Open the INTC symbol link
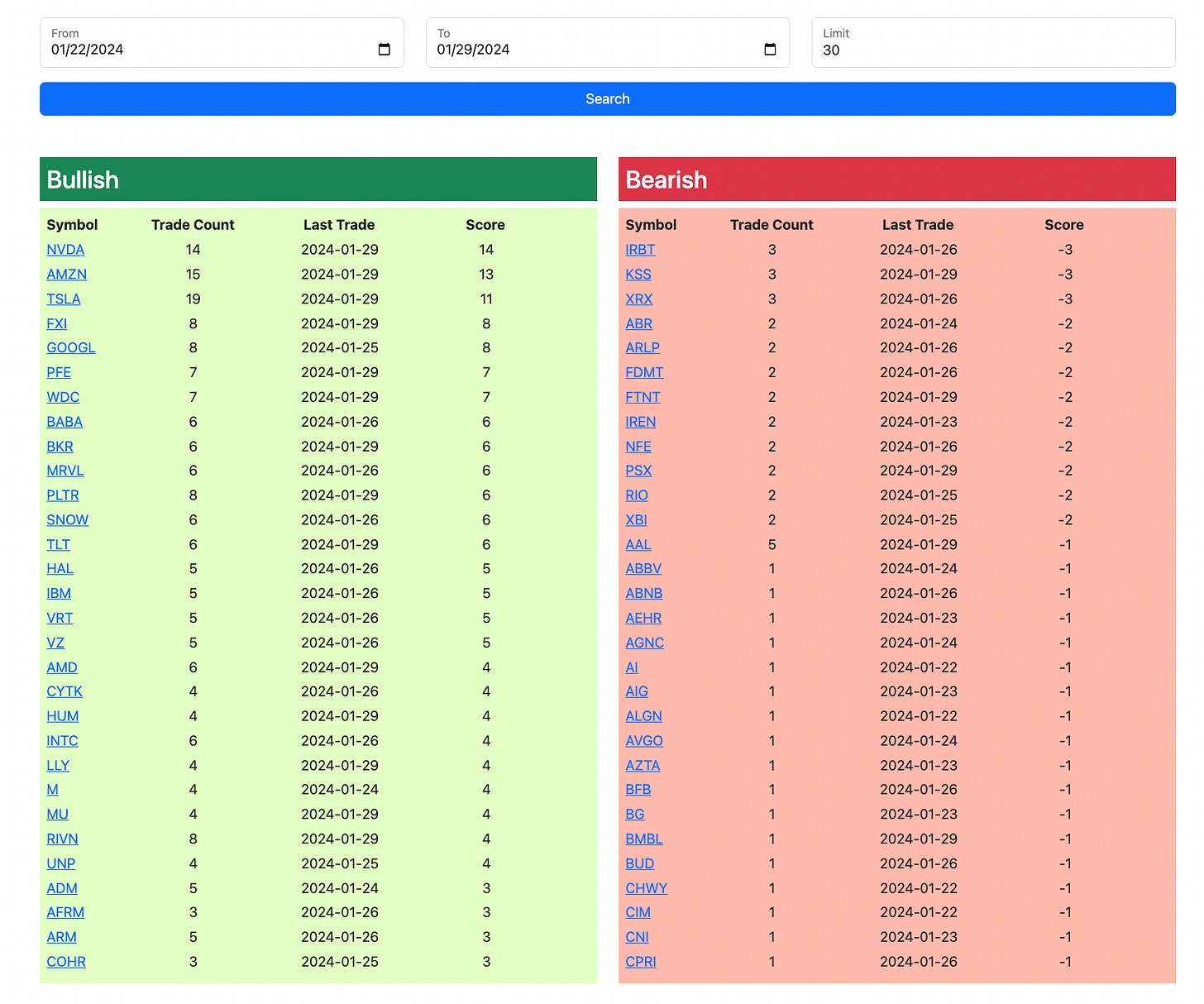This screenshot has height=1004, width=1204. 63,741
